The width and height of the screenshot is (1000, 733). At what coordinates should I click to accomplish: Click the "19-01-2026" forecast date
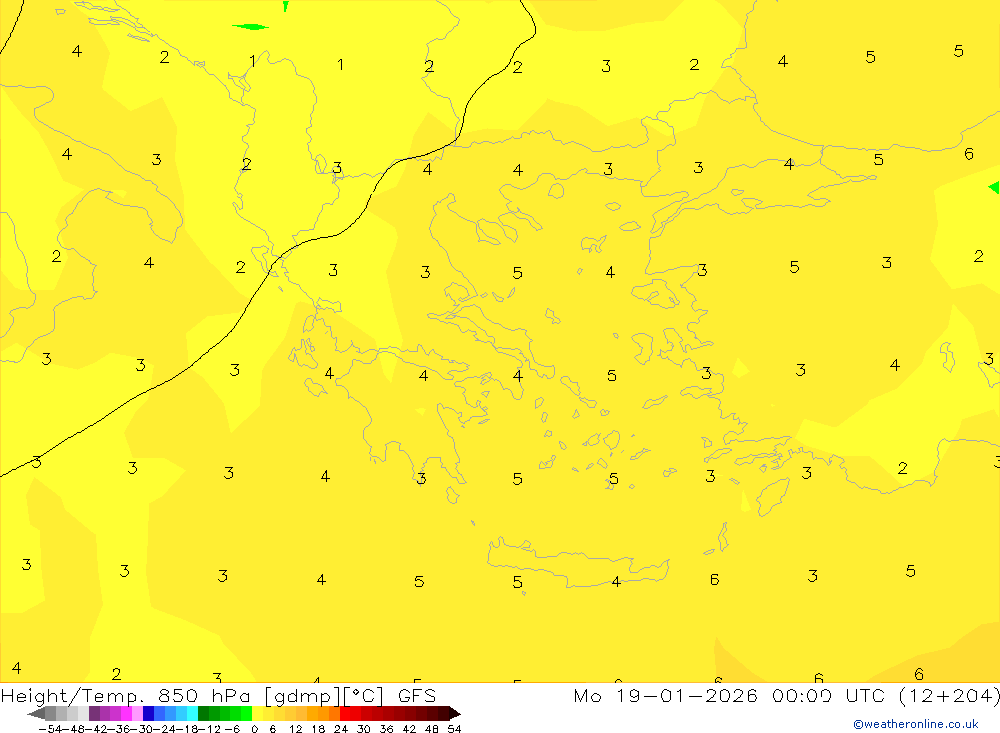687,695
